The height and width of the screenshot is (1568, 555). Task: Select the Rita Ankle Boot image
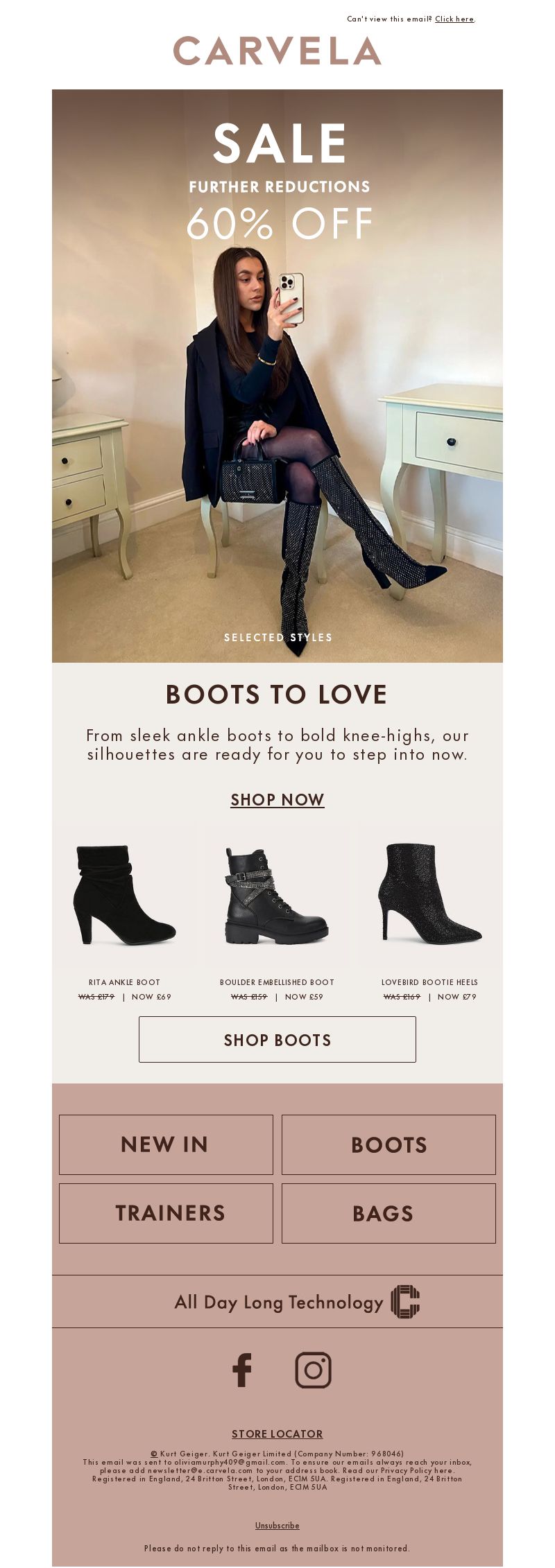coord(125,894)
